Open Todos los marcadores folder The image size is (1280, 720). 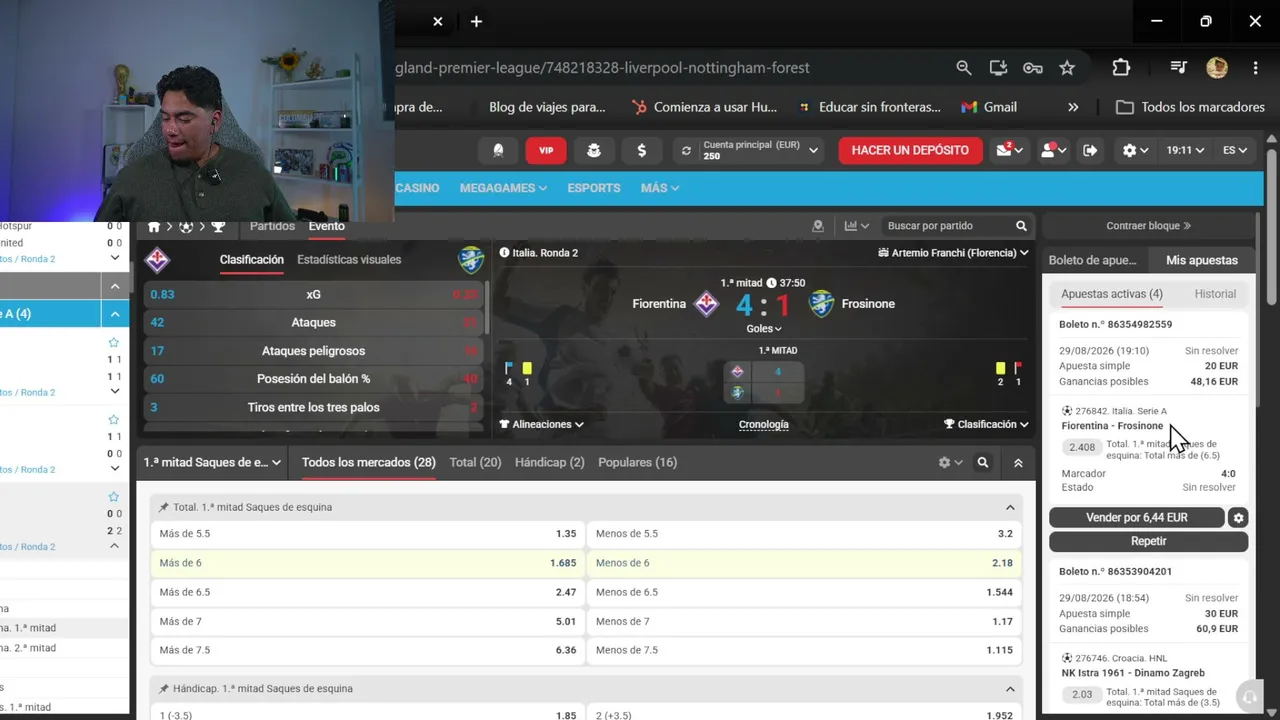click(1190, 107)
